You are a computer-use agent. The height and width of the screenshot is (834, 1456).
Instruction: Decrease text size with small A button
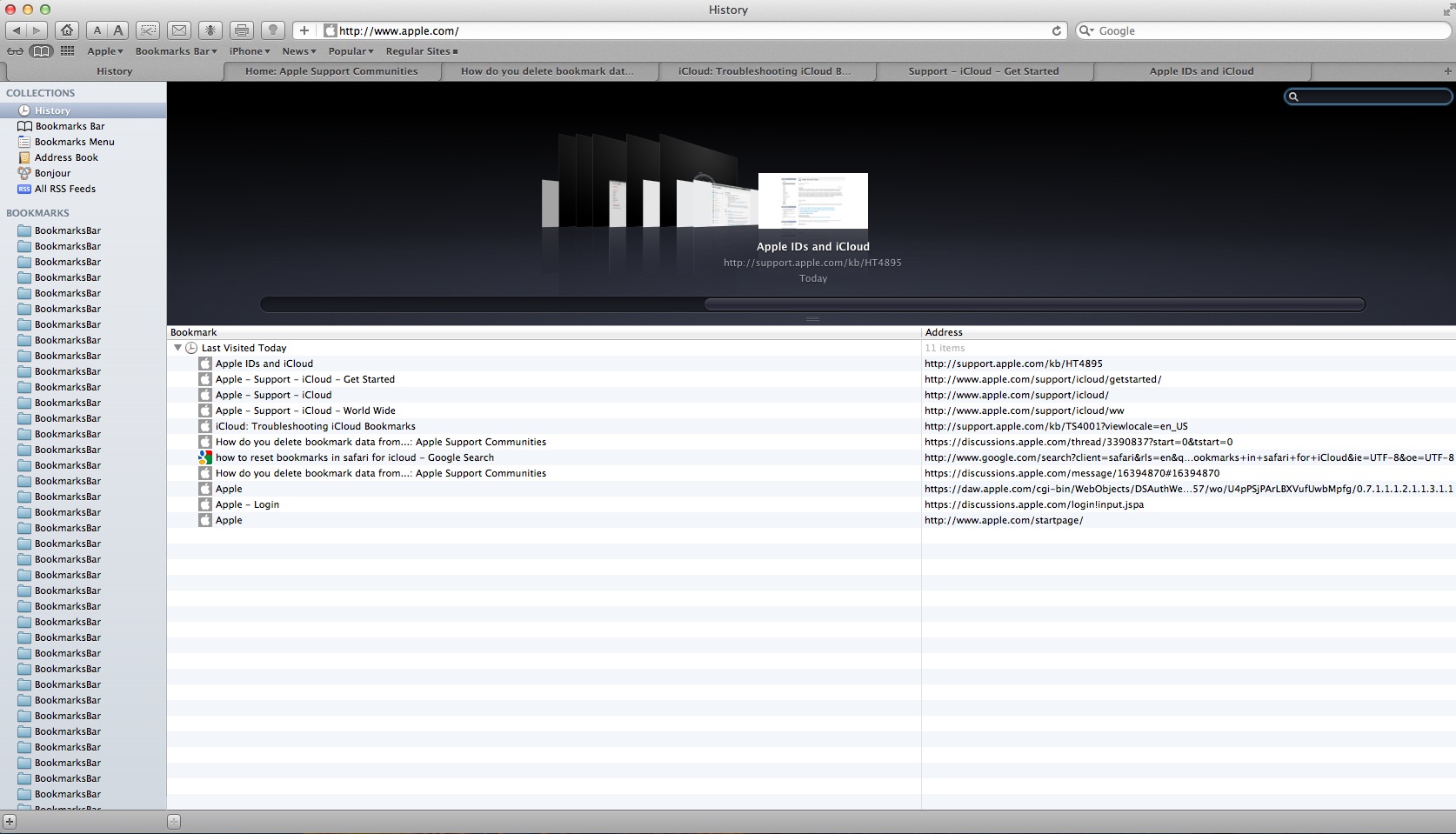(97, 30)
